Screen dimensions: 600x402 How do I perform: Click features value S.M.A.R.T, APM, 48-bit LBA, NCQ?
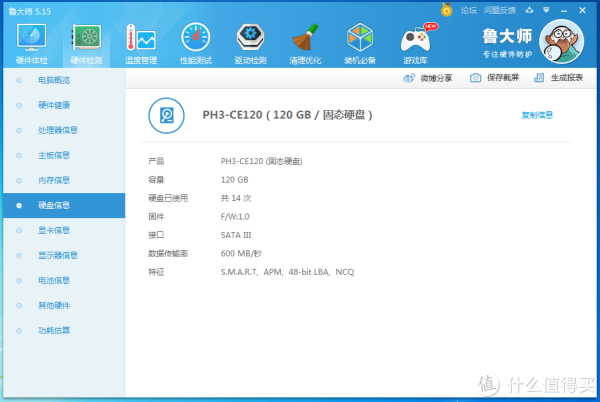pyautogui.click(x=287, y=272)
